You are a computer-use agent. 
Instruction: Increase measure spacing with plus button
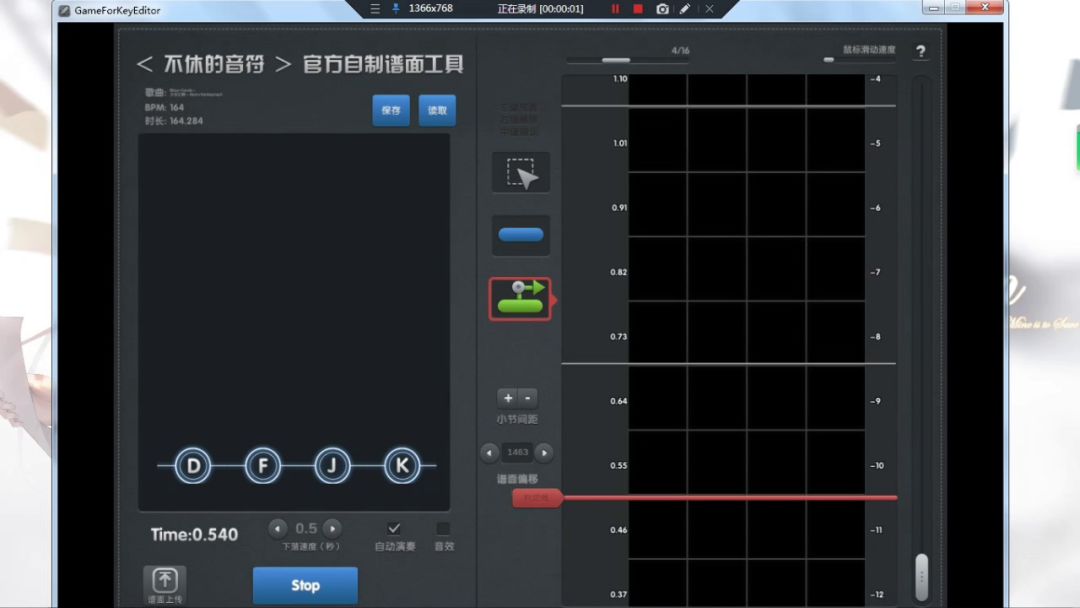point(508,398)
